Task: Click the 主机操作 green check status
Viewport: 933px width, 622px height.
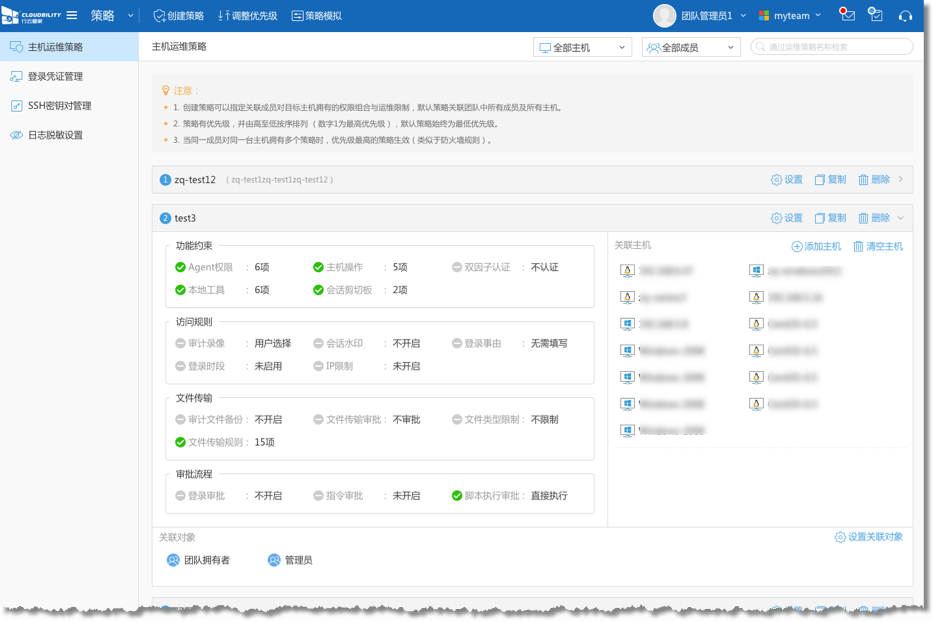Action: [x=318, y=267]
